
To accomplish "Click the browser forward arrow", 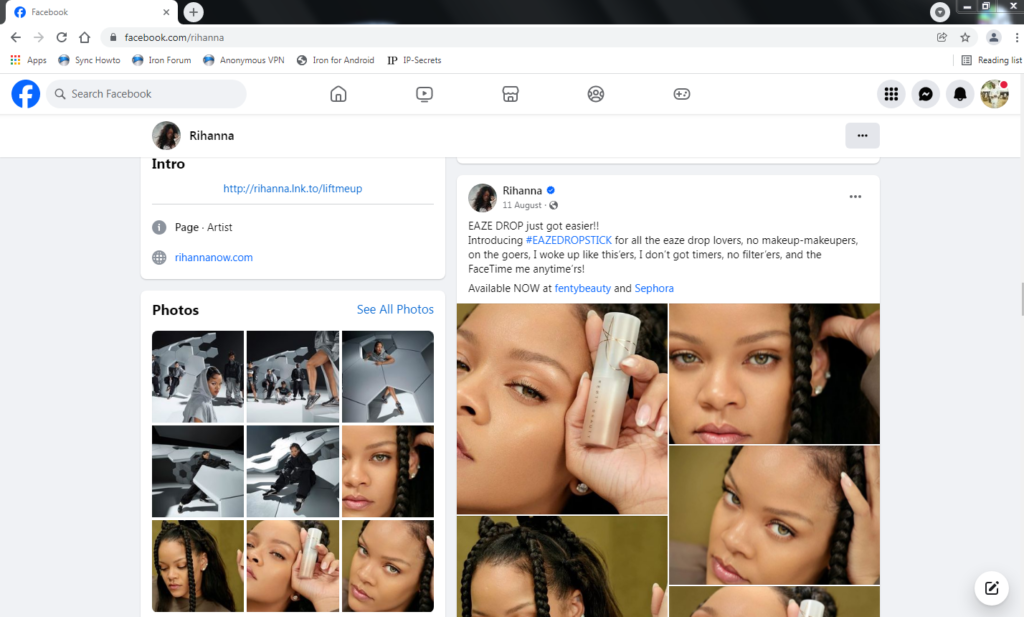I will 39,37.
